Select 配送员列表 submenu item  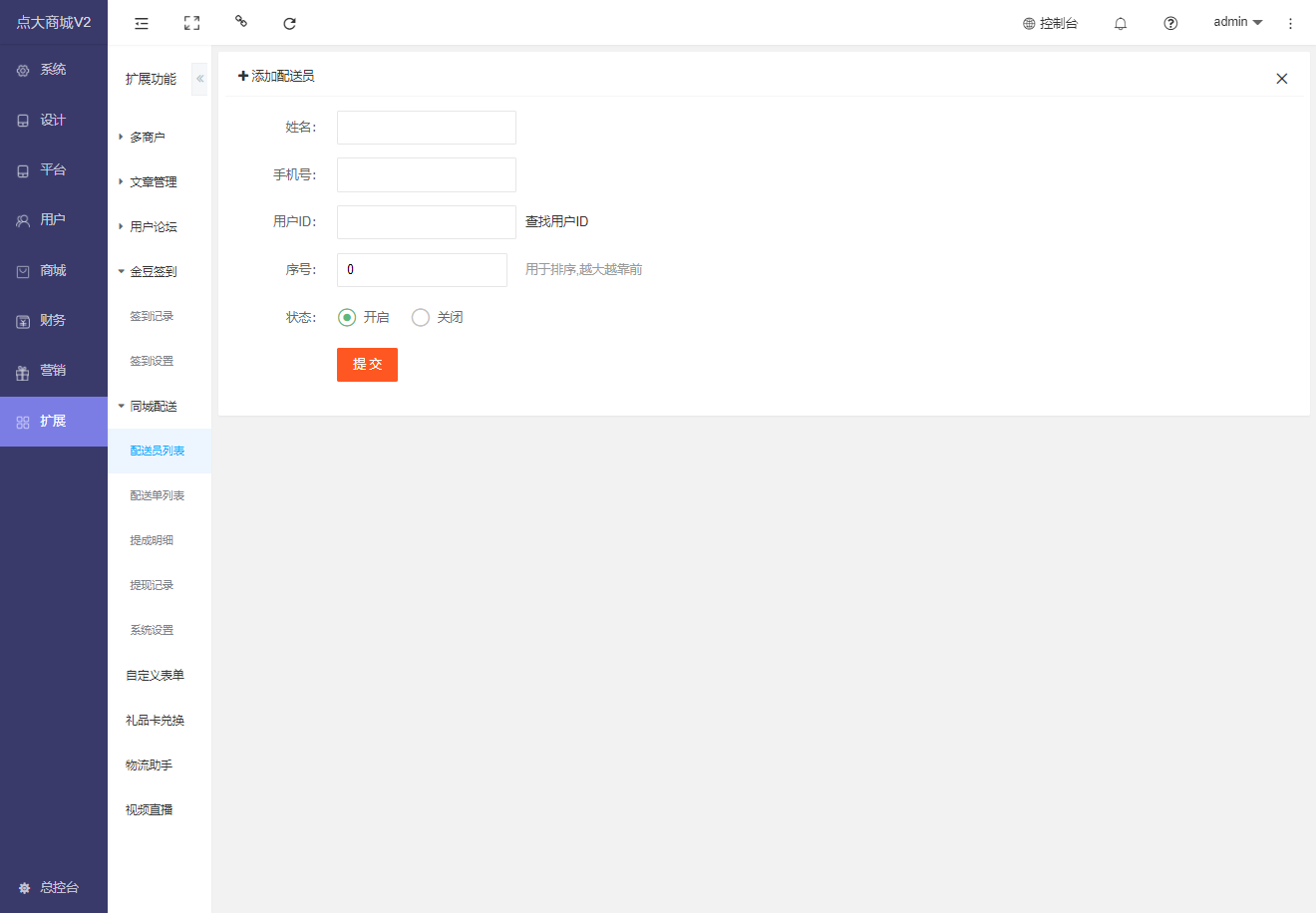(x=160, y=451)
